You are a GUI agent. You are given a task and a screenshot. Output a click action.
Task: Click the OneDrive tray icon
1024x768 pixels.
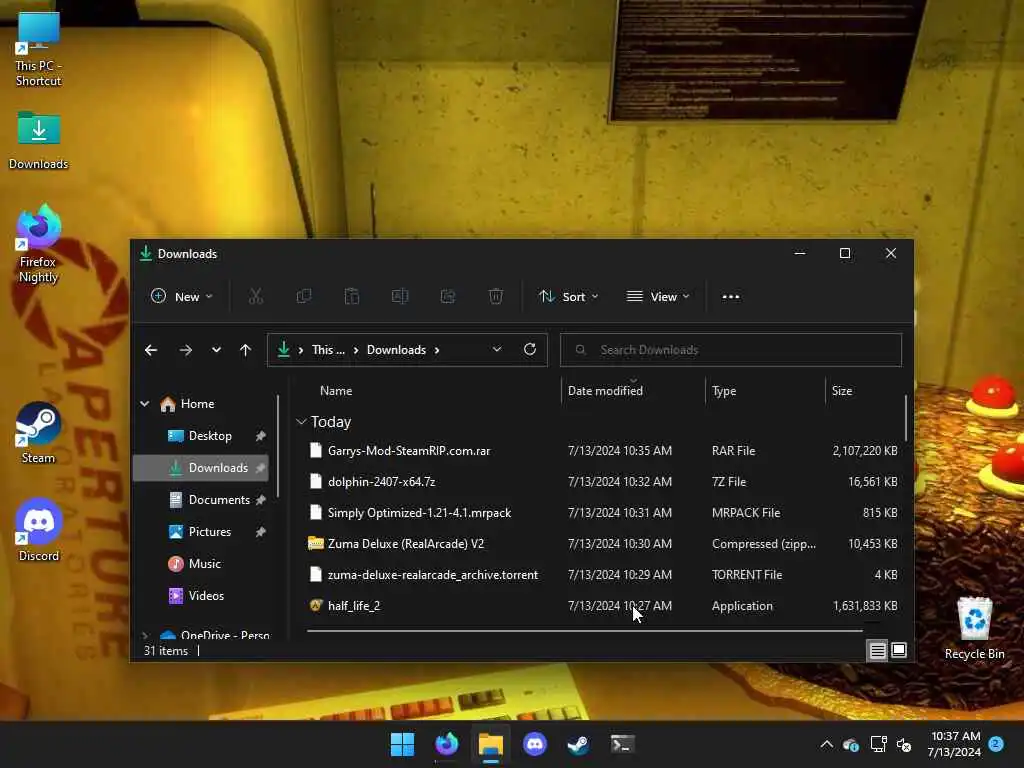[851, 744]
